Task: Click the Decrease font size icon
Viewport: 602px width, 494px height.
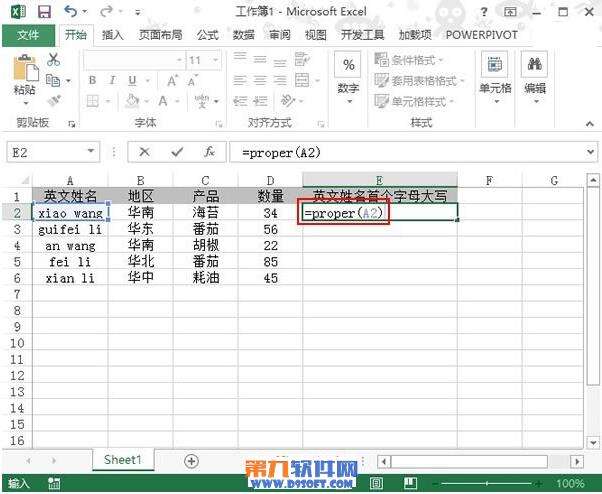Action: click(192, 81)
